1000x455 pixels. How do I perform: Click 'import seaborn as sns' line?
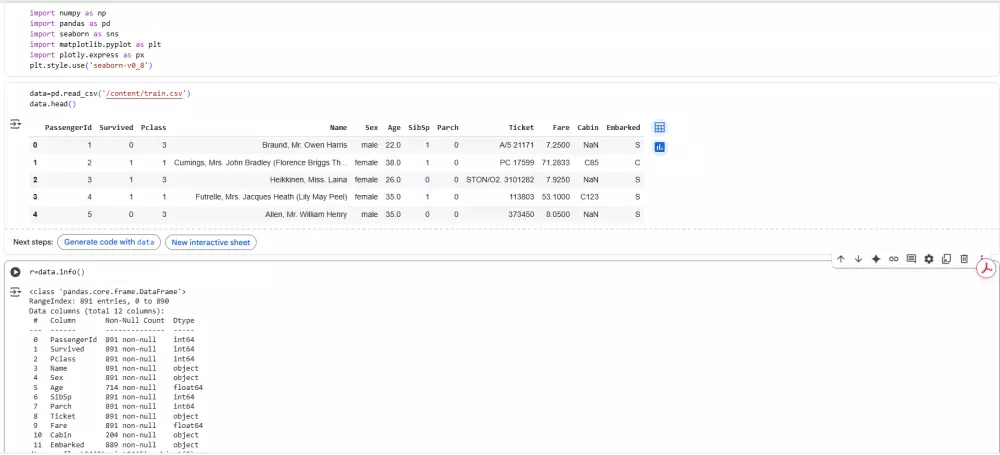pos(74,34)
